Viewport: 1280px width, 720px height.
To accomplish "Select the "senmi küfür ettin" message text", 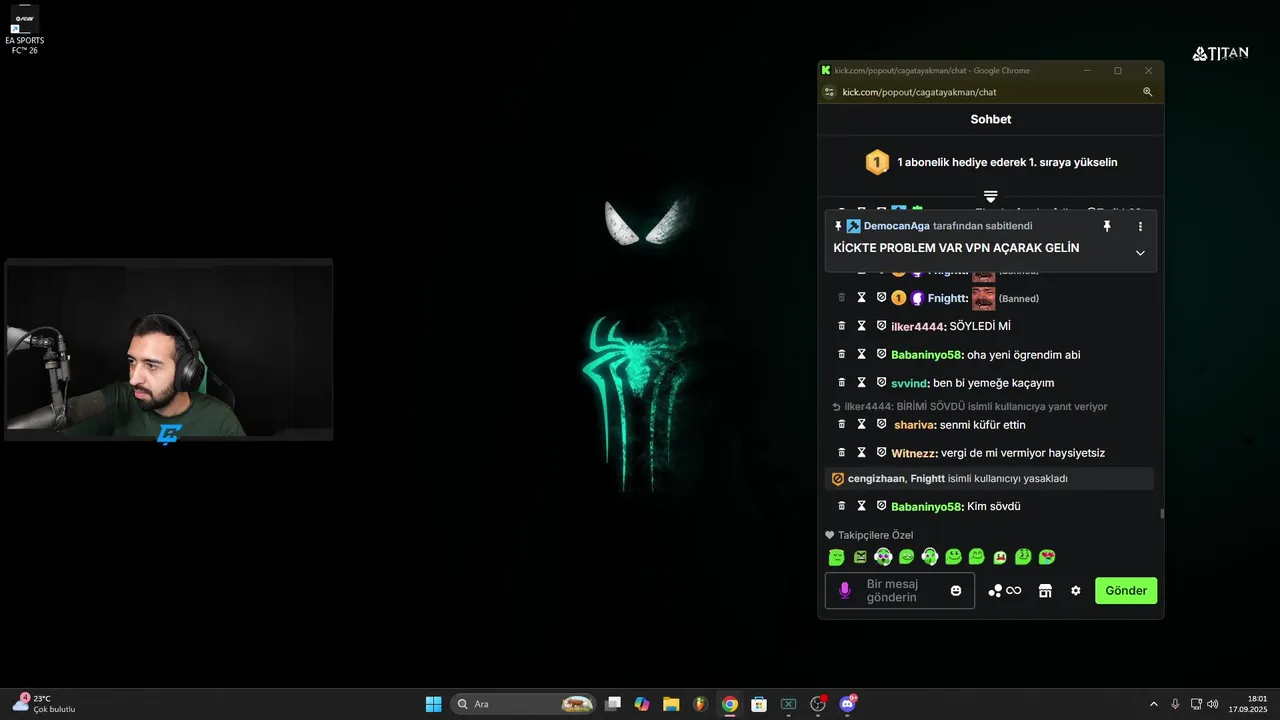I will pyautogui.click(x=983, y=425).
